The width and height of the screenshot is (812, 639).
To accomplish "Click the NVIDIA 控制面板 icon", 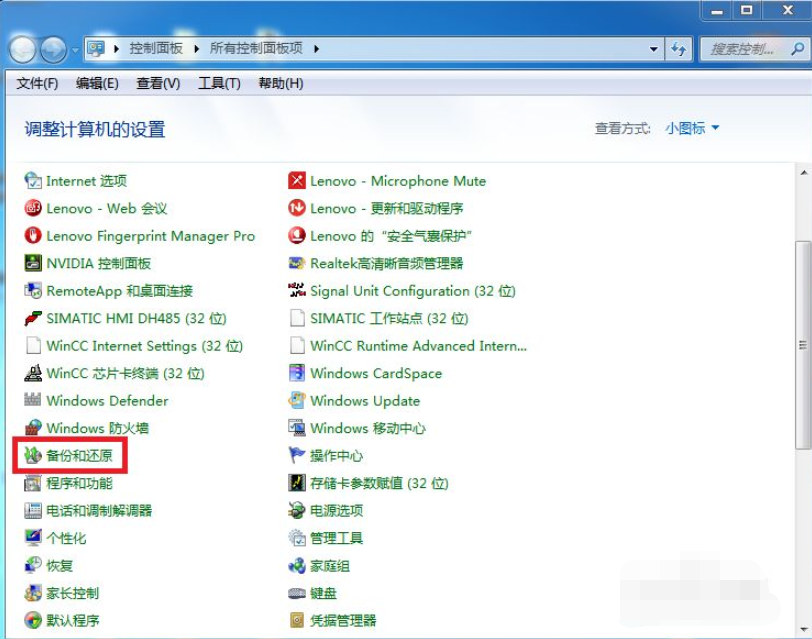I will click(33, 263).
